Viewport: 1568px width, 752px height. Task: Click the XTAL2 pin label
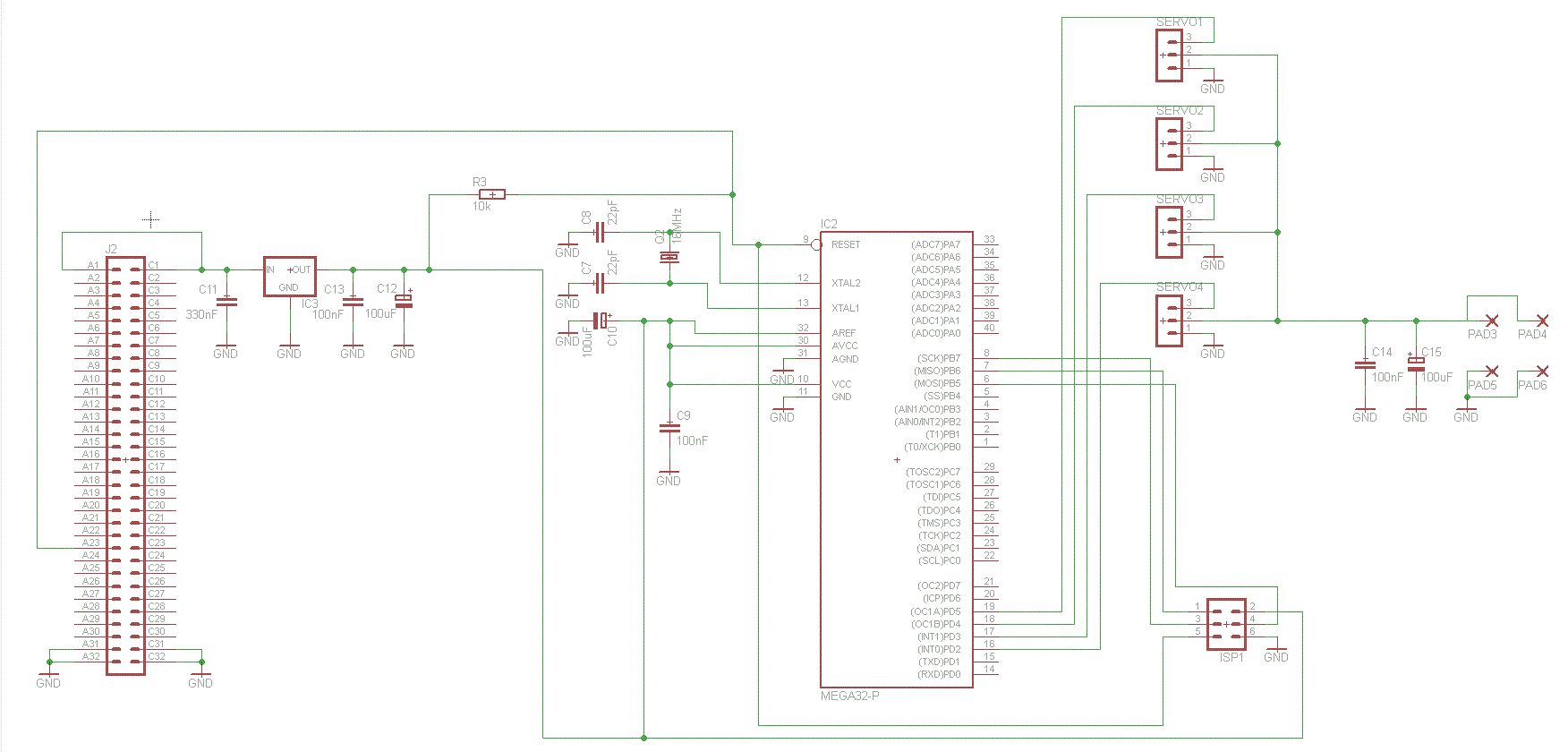[x=846, y=283]
